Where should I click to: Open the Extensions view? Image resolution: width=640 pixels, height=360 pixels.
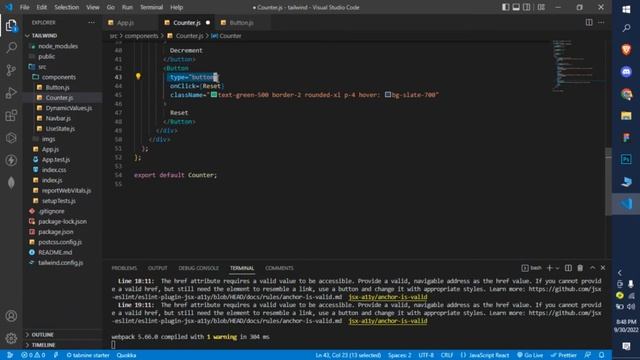(11, 116)
